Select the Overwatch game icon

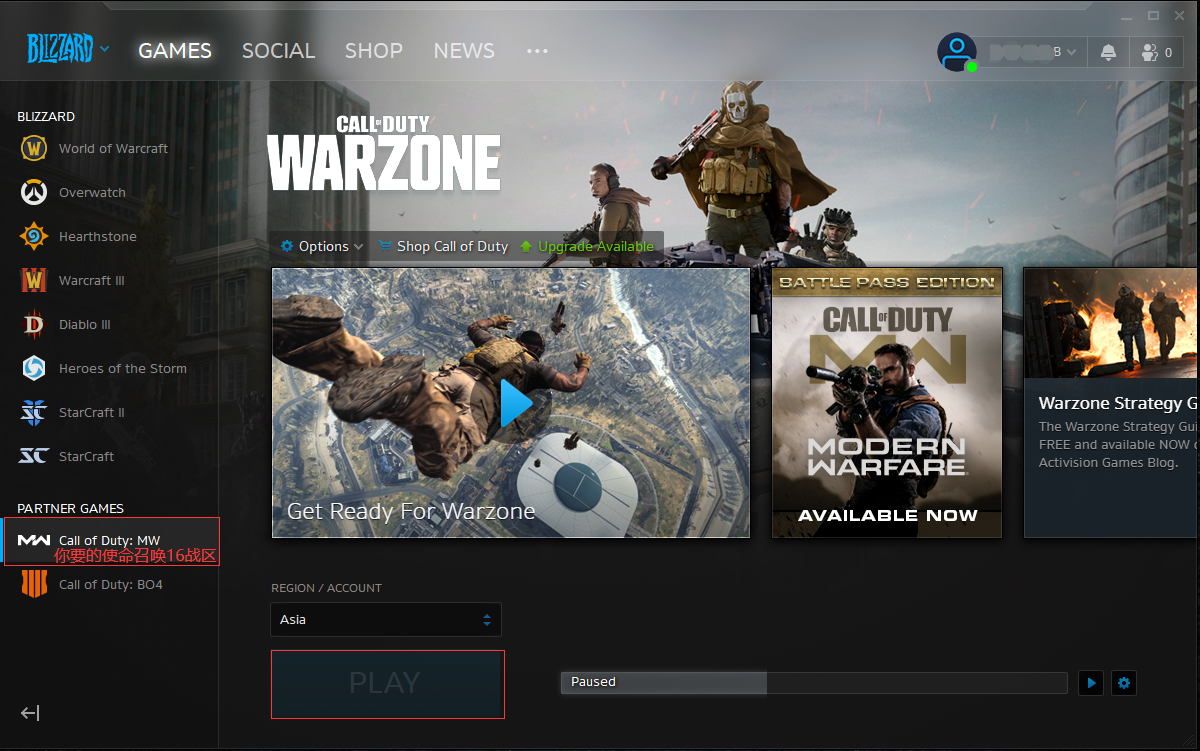coord(35,193)
